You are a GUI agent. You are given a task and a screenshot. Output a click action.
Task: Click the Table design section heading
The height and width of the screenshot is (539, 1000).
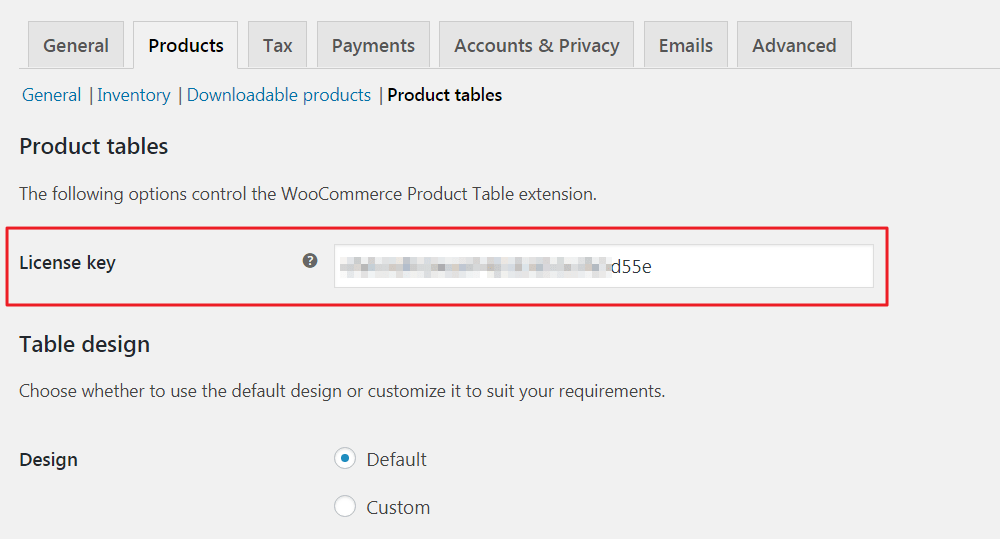[x=85, y=344]
